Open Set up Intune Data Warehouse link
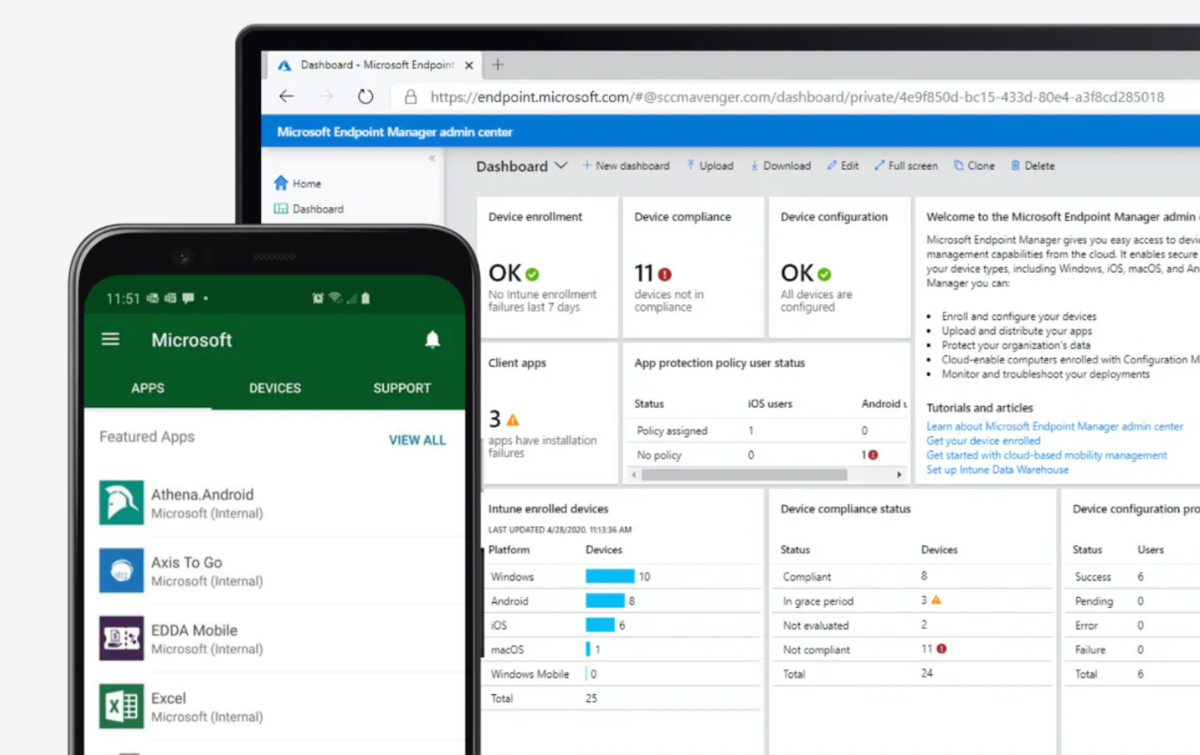The image size is (1200, 755). 997,469
